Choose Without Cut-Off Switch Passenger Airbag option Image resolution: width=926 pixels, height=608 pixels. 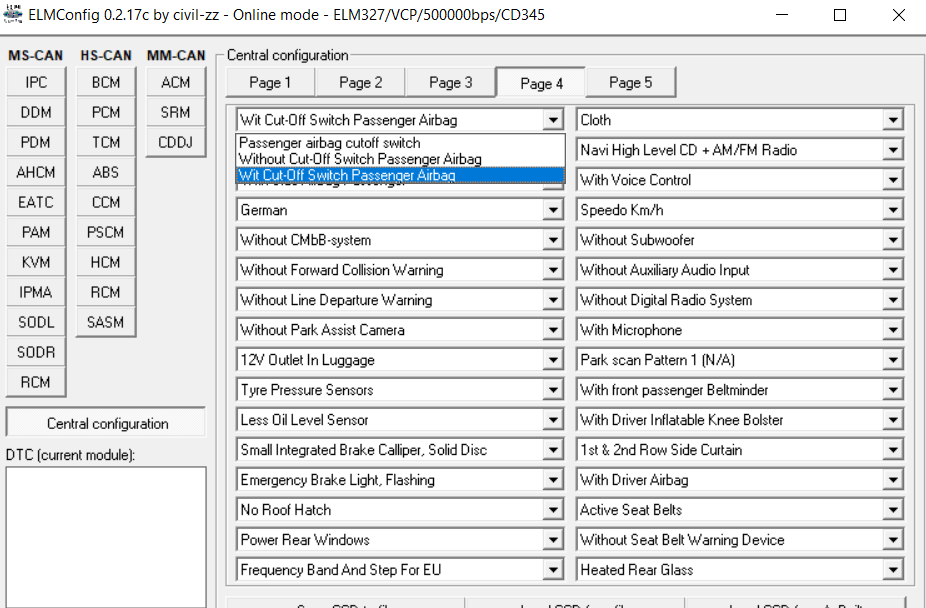point(360,159)
